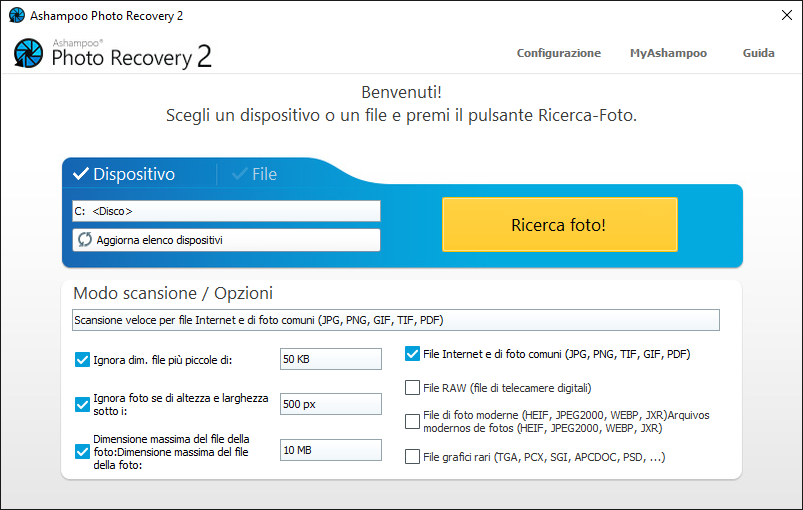Enable File di foto moderne (HEIF, JPEG2000)
This screenshot has width=803, height=510.
click(412, 421)
